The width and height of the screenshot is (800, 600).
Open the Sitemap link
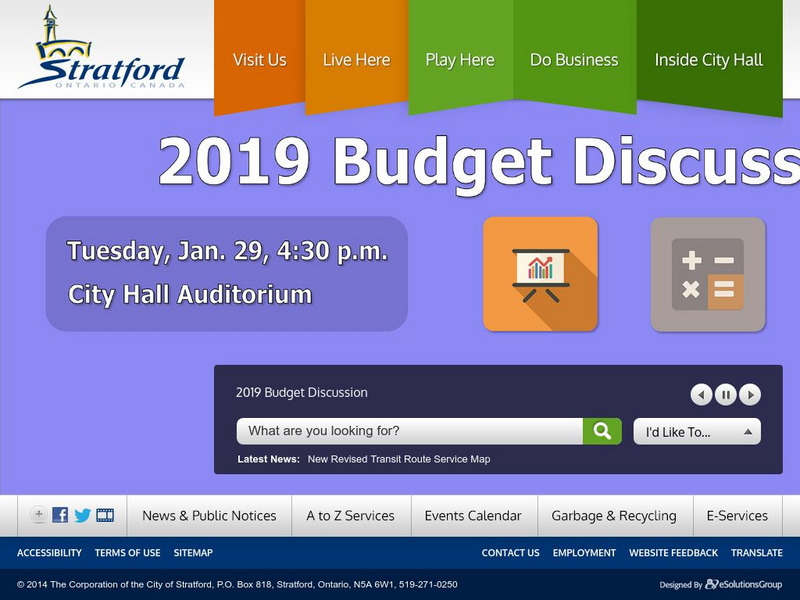pyautogui.click(x=193, y=553)
